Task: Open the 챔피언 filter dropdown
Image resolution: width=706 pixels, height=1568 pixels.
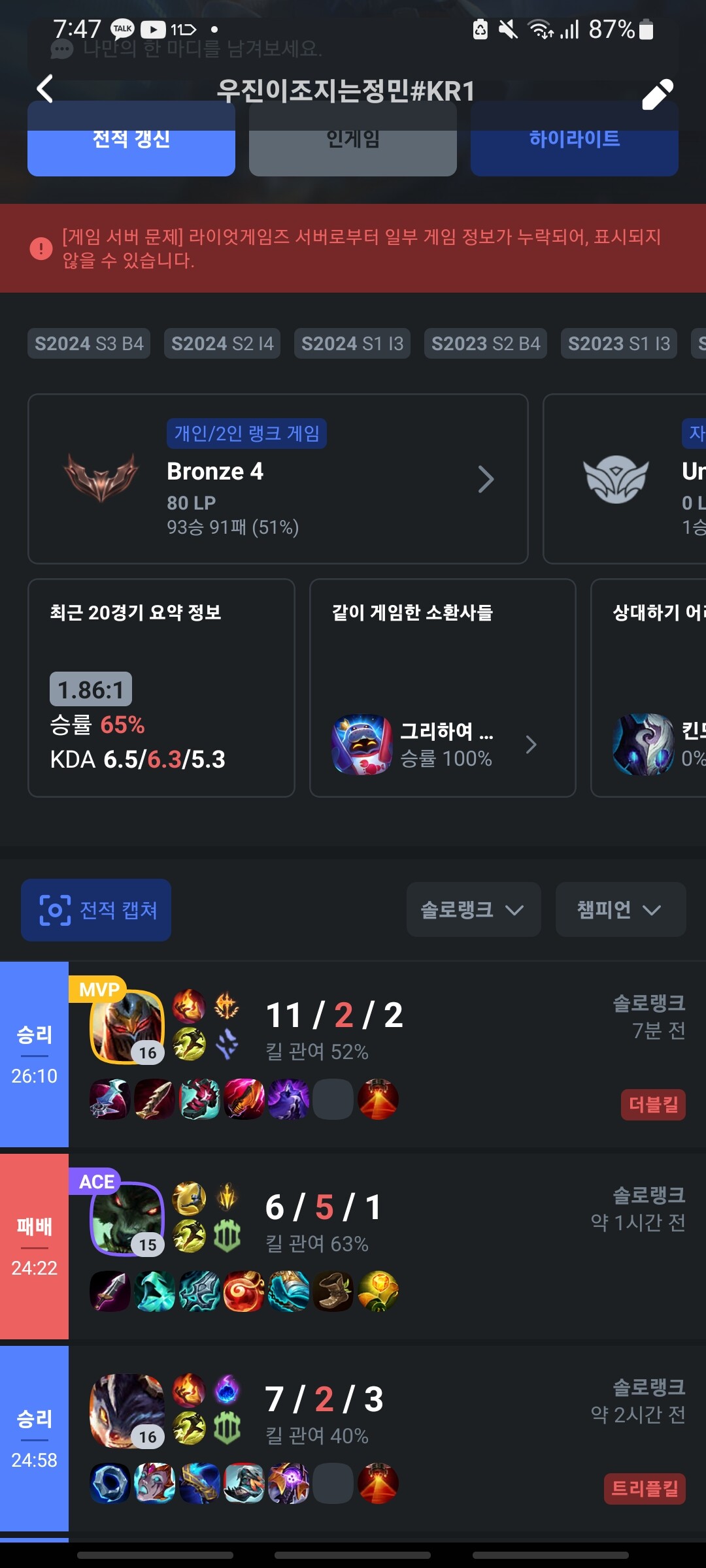Action: click(x=620, y=909)
